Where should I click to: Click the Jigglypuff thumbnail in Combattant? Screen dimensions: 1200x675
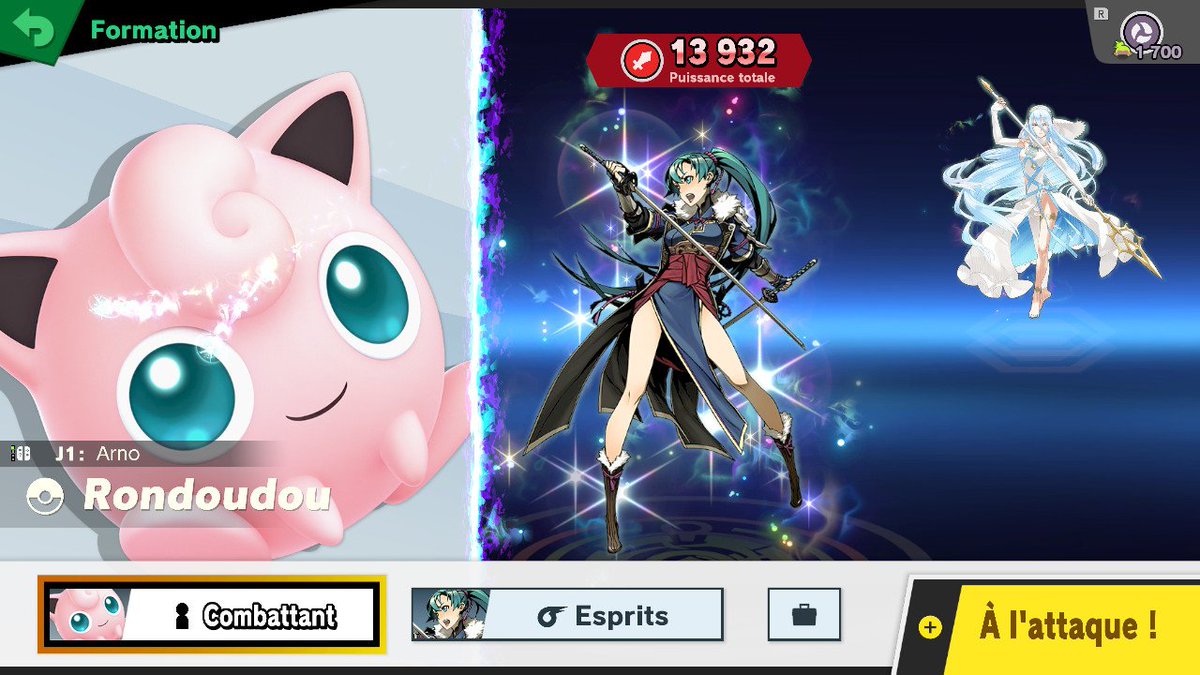[86, 615]
